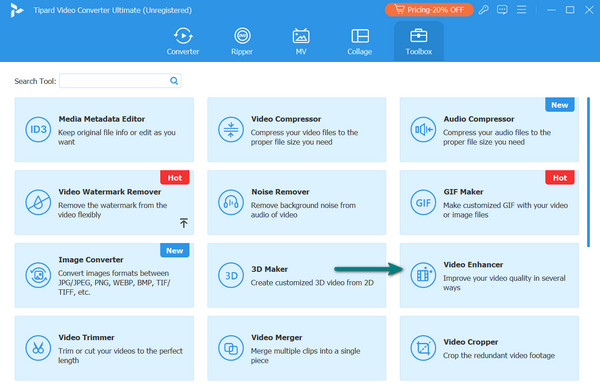Click the Video Merger icon
Image resolution: width=600 pixels, height=384 pixels.
pyautogui.click(x=231, y=348)
